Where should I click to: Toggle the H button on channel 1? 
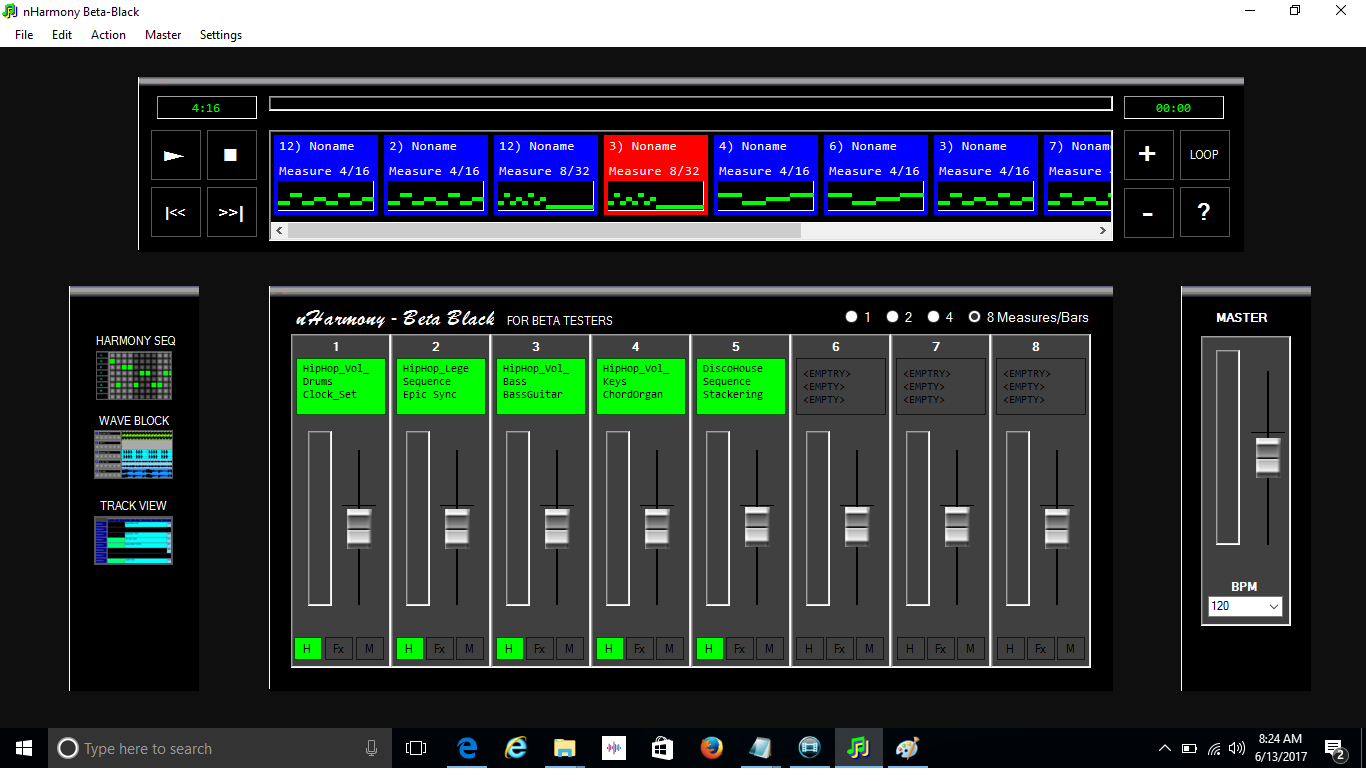click(308, 648)
